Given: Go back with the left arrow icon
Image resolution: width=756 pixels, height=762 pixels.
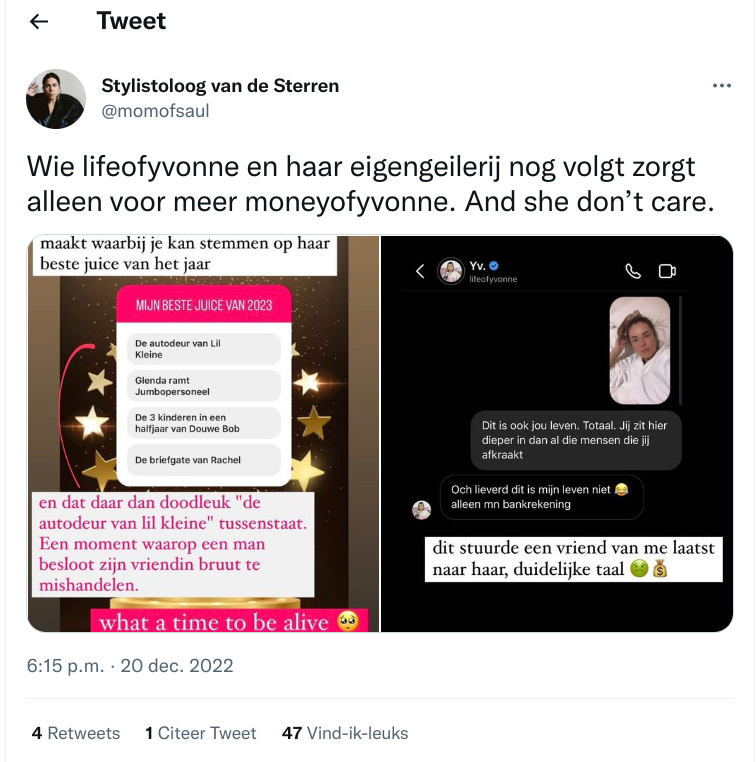Looking at the screenshot, I should 39,21.
